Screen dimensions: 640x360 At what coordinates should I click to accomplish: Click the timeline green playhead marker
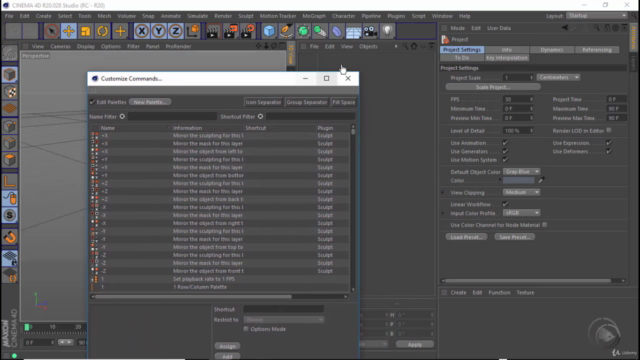pos(27,327)
